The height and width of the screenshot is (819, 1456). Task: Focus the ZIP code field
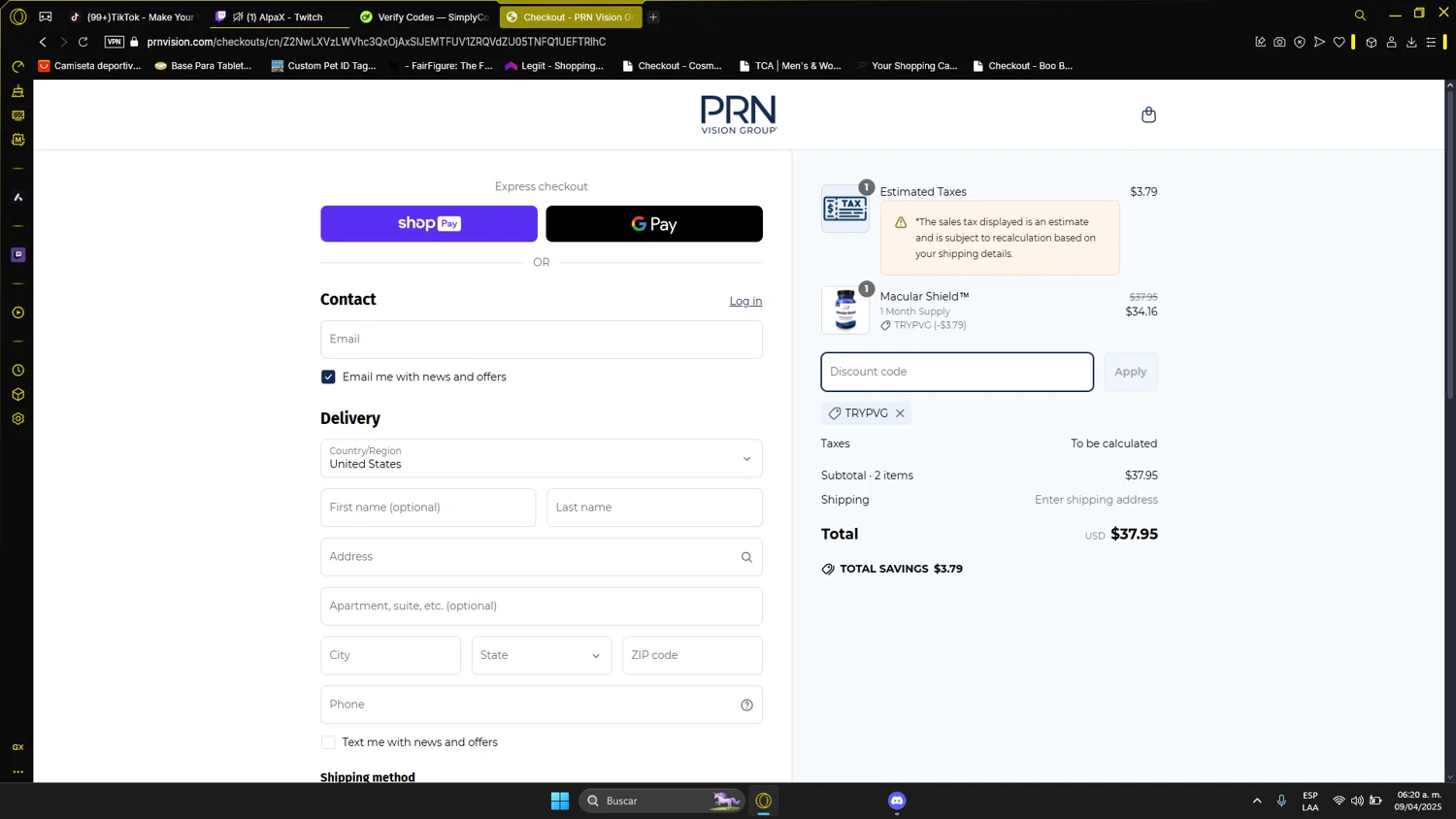coord(692,655)
